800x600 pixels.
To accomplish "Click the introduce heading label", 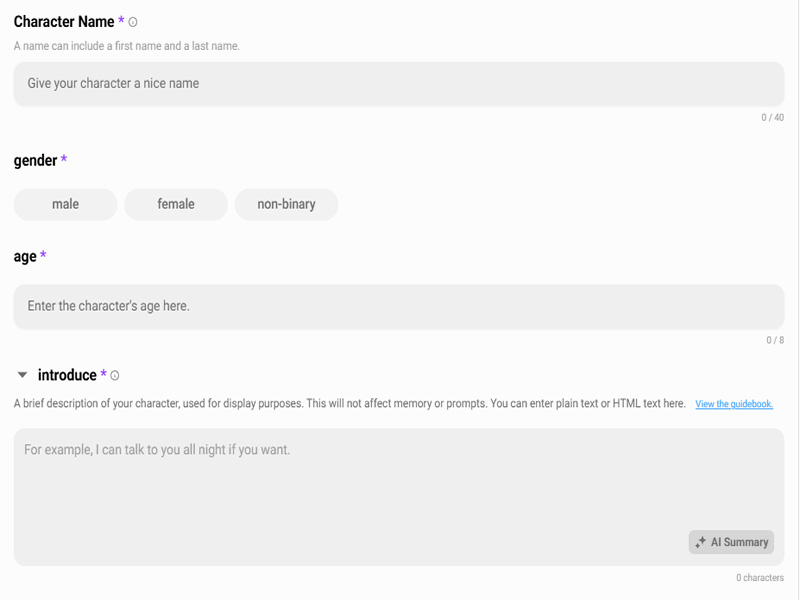I will coord(67,375).
